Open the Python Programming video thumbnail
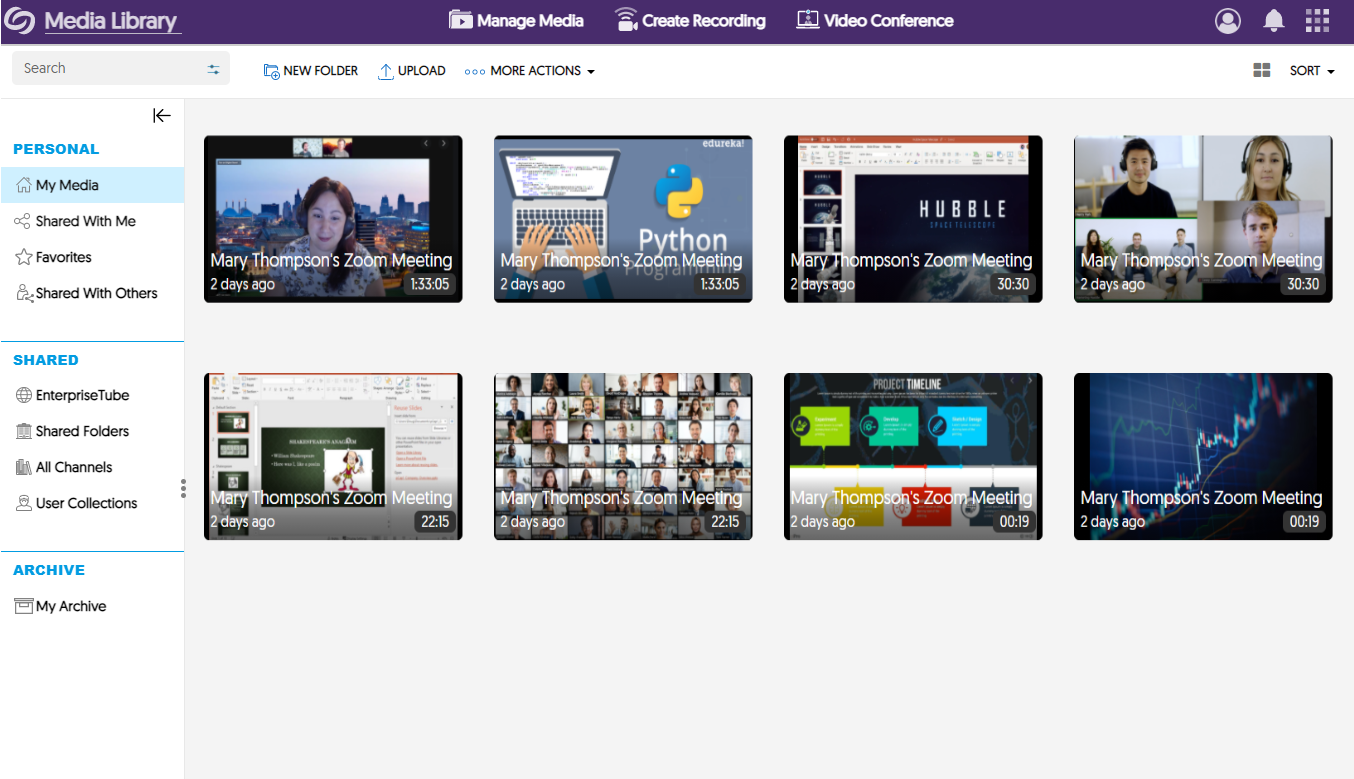 623,219
